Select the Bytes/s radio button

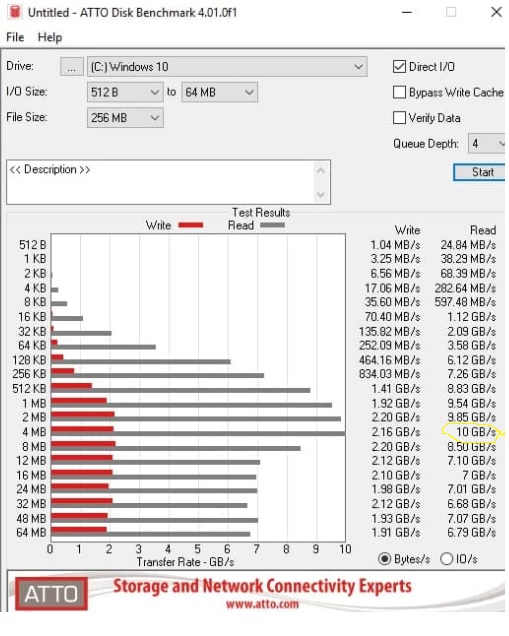pyautogui.click(x=384, y=559)
